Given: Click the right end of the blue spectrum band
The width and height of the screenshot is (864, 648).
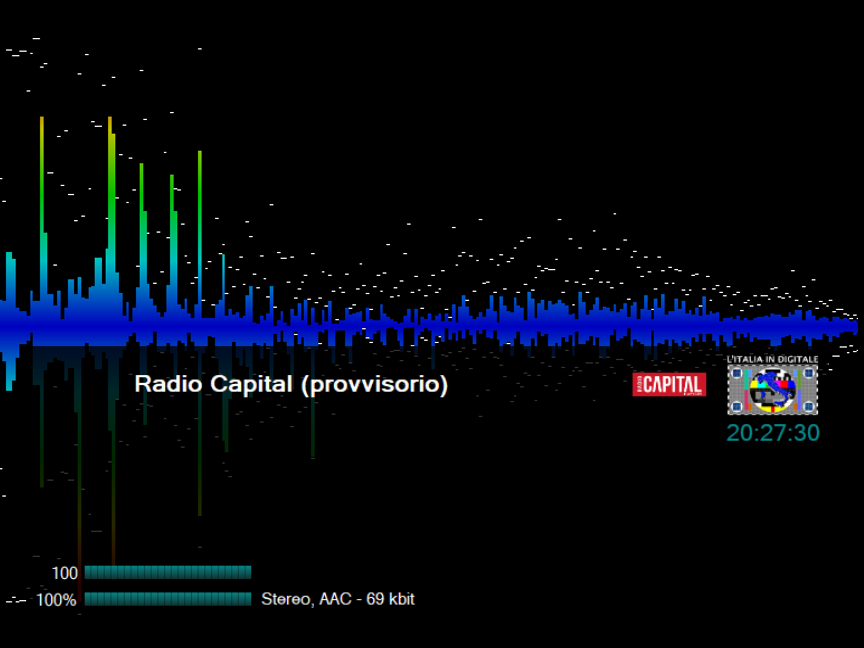Looking at the screenshot, I should click(x=850, y=326).
